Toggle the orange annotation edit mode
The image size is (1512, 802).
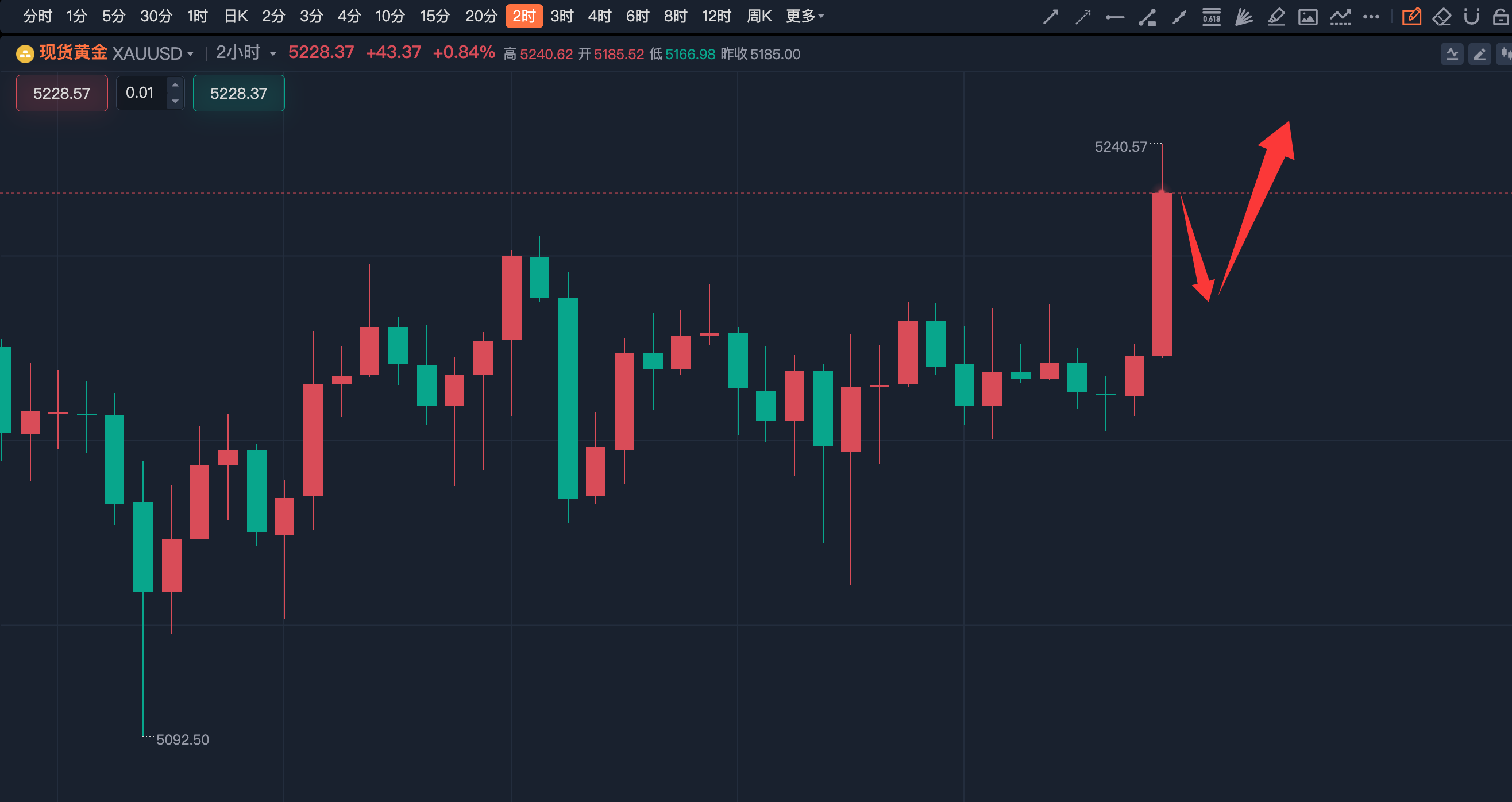pyautogui.click(x=1412, y=17)
